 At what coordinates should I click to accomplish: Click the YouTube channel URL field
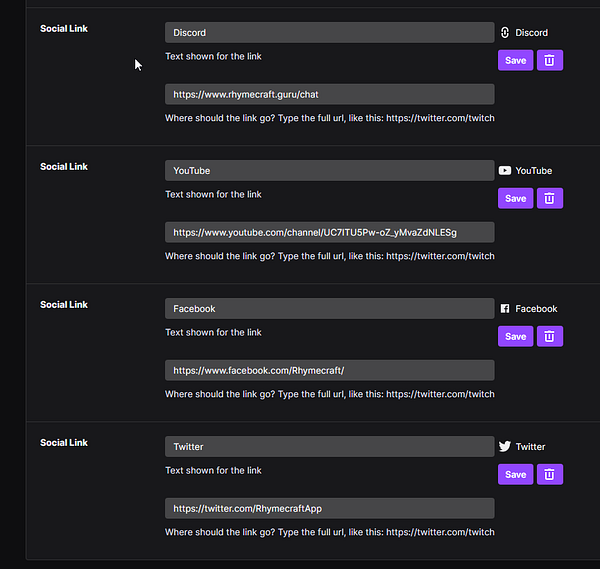(x=329, y=233)
